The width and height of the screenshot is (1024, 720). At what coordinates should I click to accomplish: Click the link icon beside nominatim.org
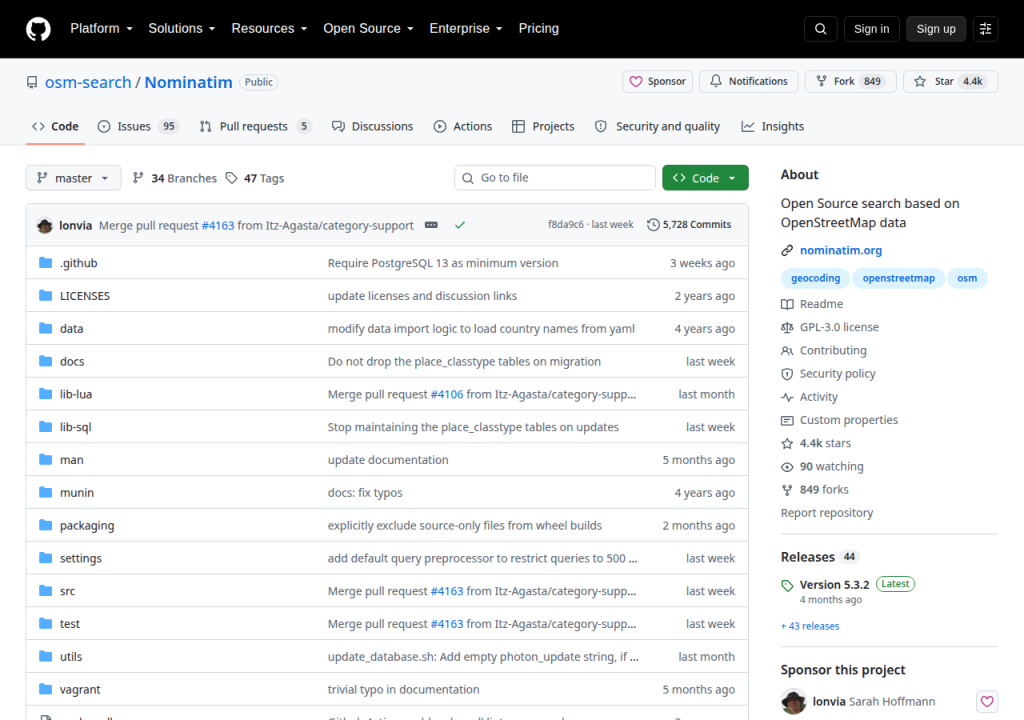tap(787, 250)
